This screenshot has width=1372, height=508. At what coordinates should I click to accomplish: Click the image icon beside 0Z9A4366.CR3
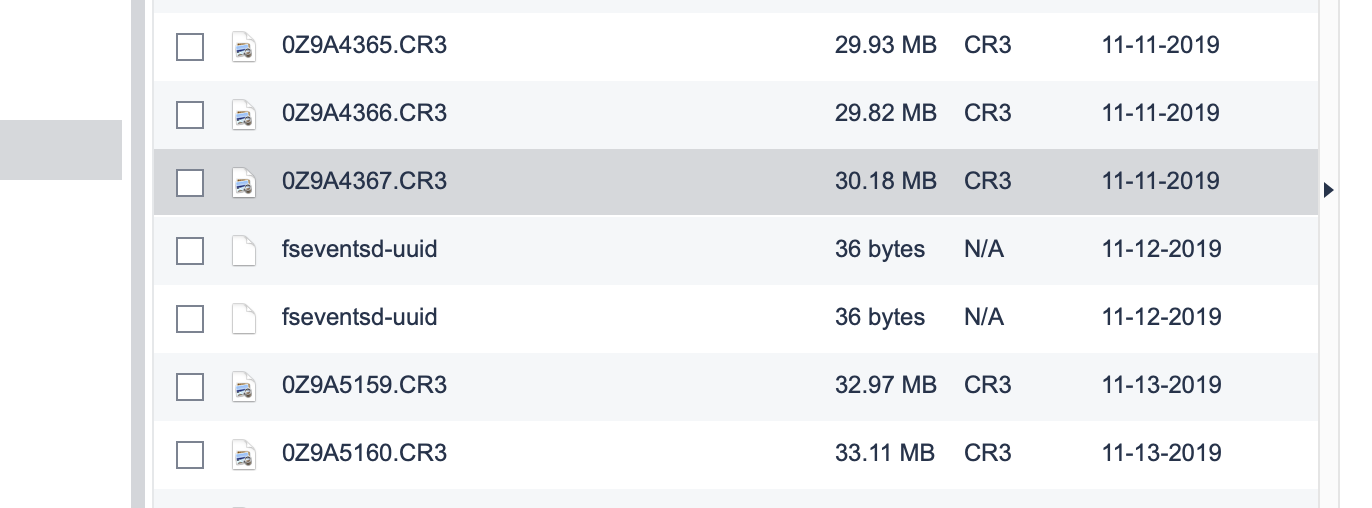[x=244, y=115]
